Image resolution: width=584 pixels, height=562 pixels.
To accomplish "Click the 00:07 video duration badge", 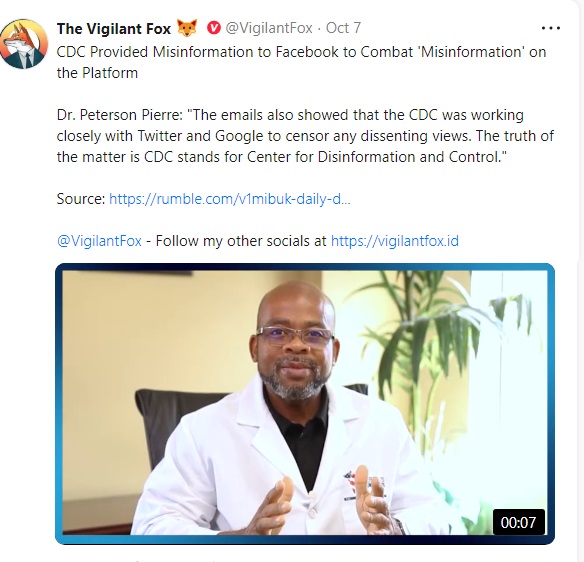I will (x=518, y=522).
